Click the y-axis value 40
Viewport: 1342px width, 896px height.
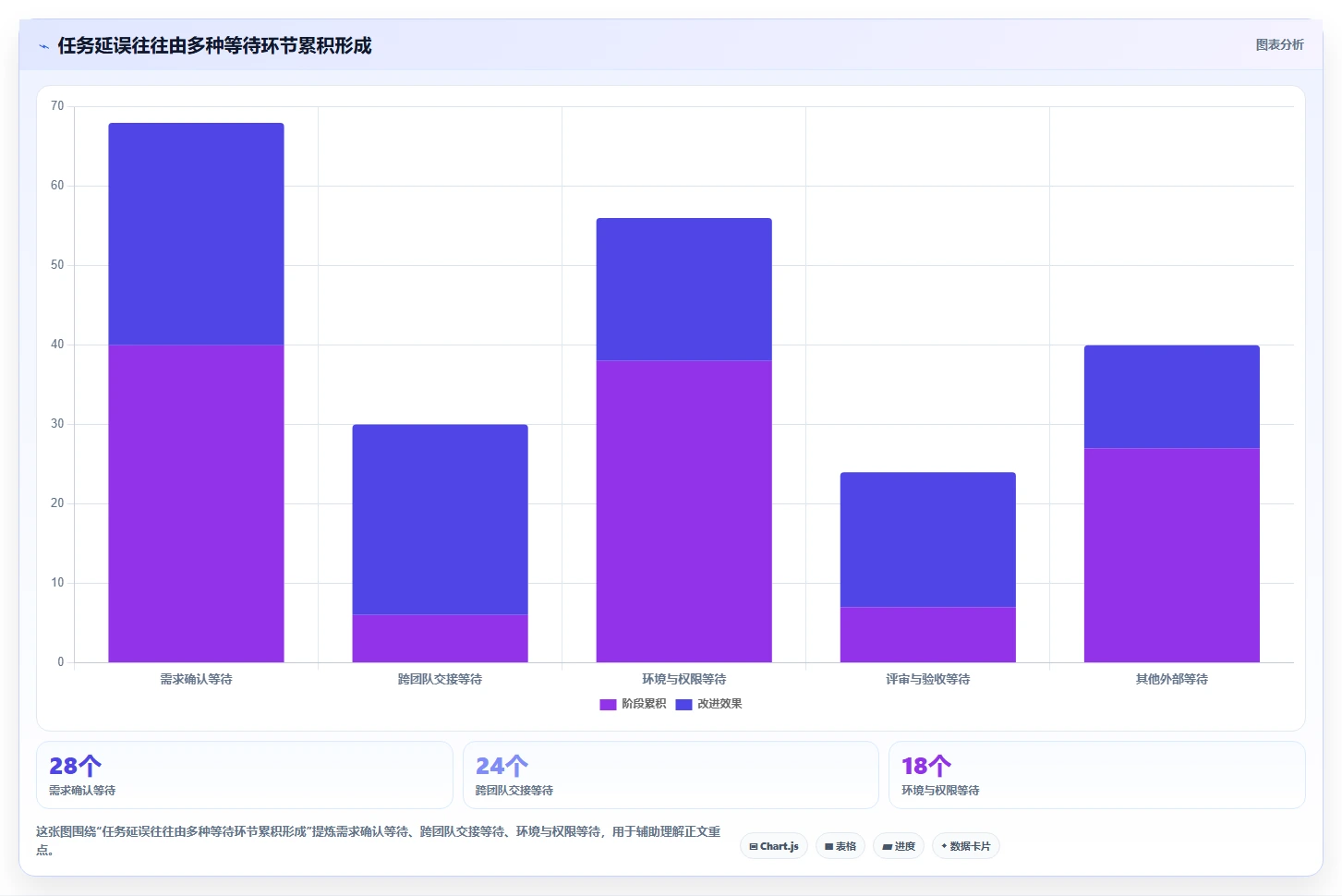click(57, 345)
